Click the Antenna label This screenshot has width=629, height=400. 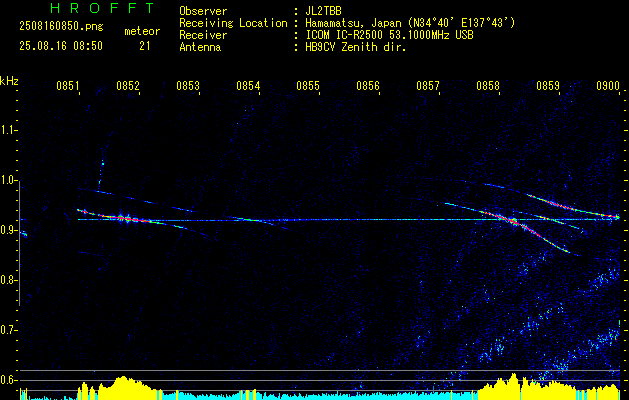(x=200, y=47)
